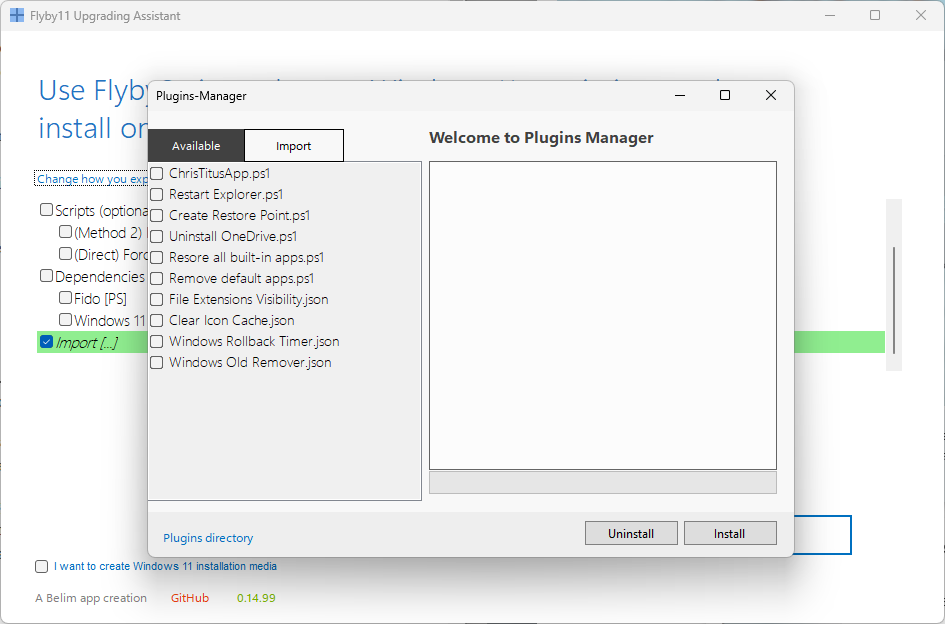Open the GitHub link at the bottom

tap(190, 598)
